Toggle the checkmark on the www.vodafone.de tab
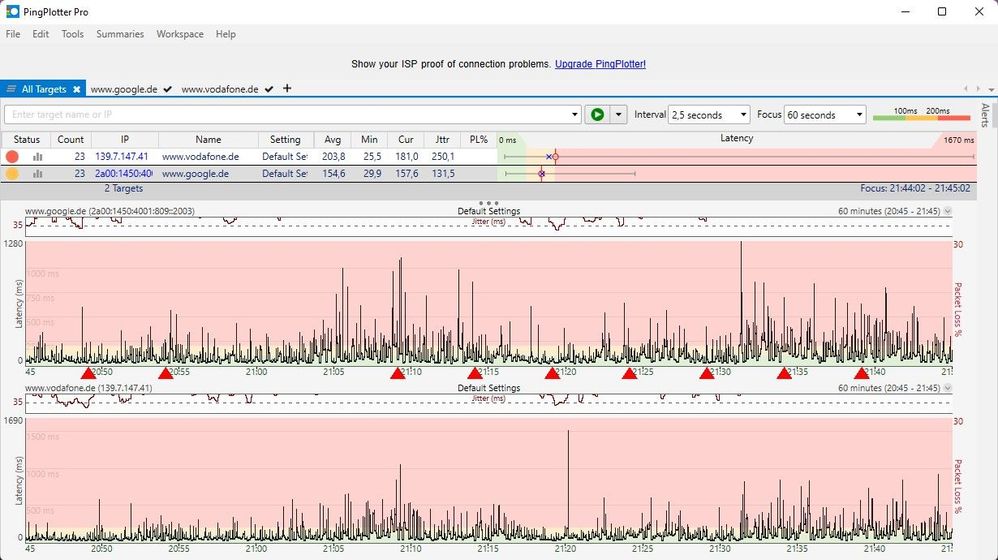Viewport: 998px width, 560px height. 267,89
